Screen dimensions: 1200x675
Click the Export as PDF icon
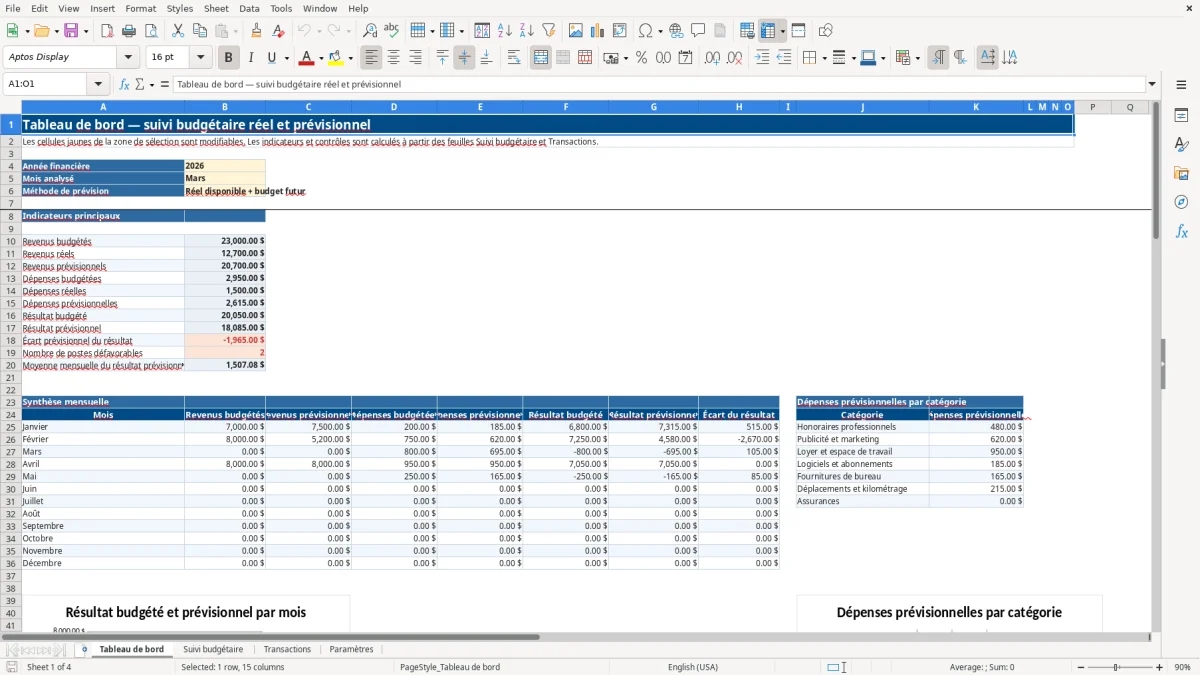[107, 31]
